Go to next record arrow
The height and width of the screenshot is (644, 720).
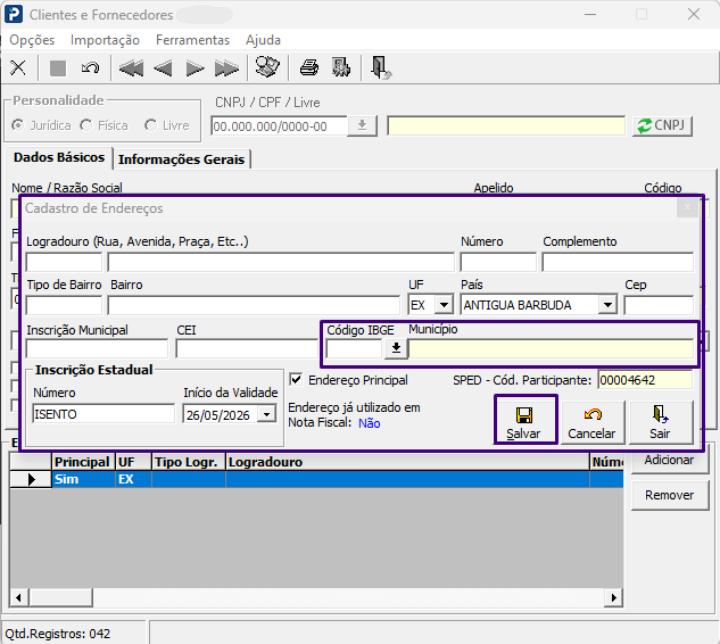(x=195, y=68)
